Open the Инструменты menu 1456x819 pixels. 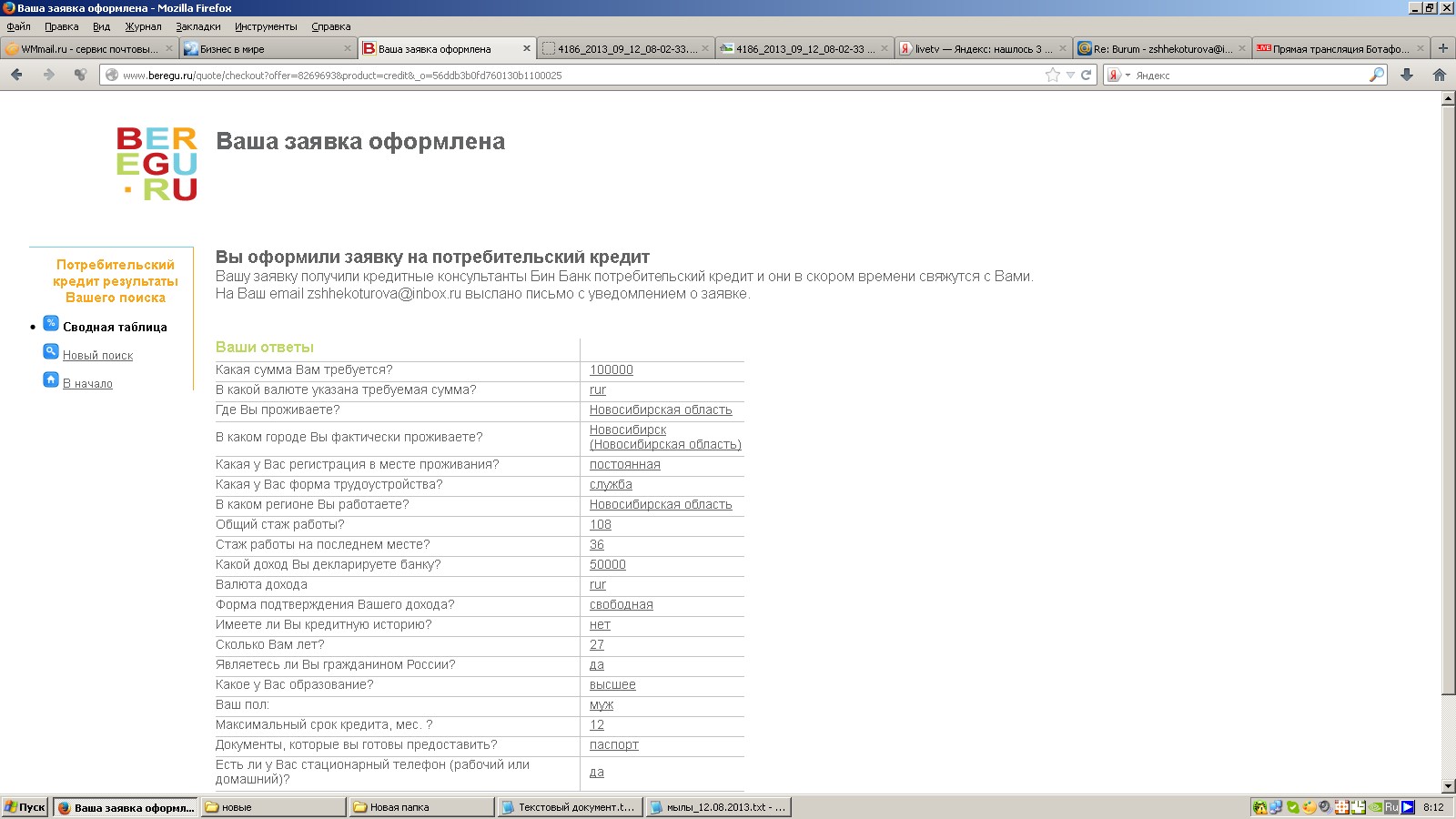(266, 26)
